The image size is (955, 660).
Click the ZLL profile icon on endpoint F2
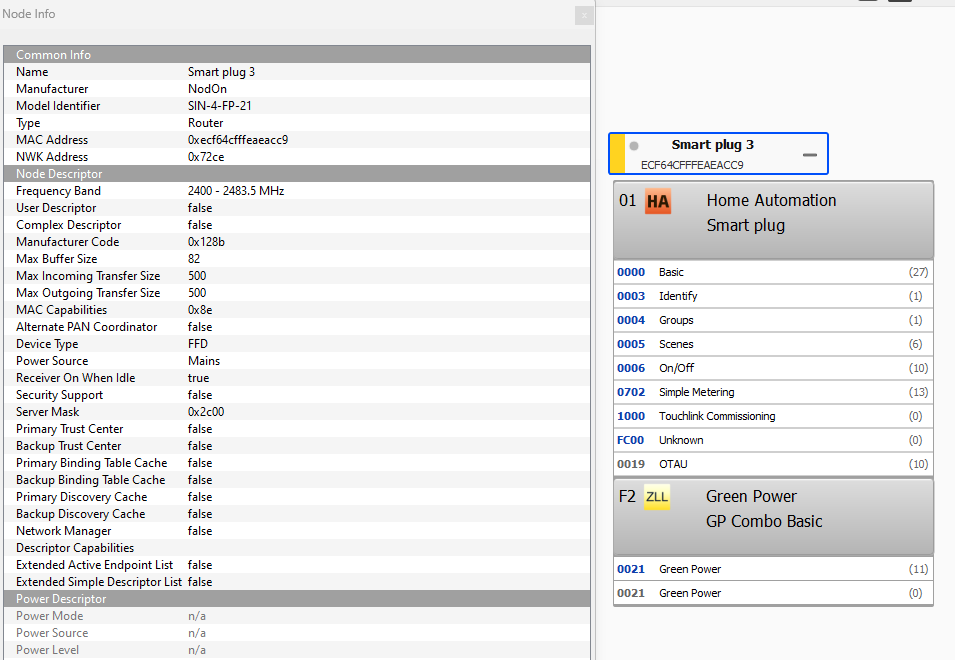[657, 497]
